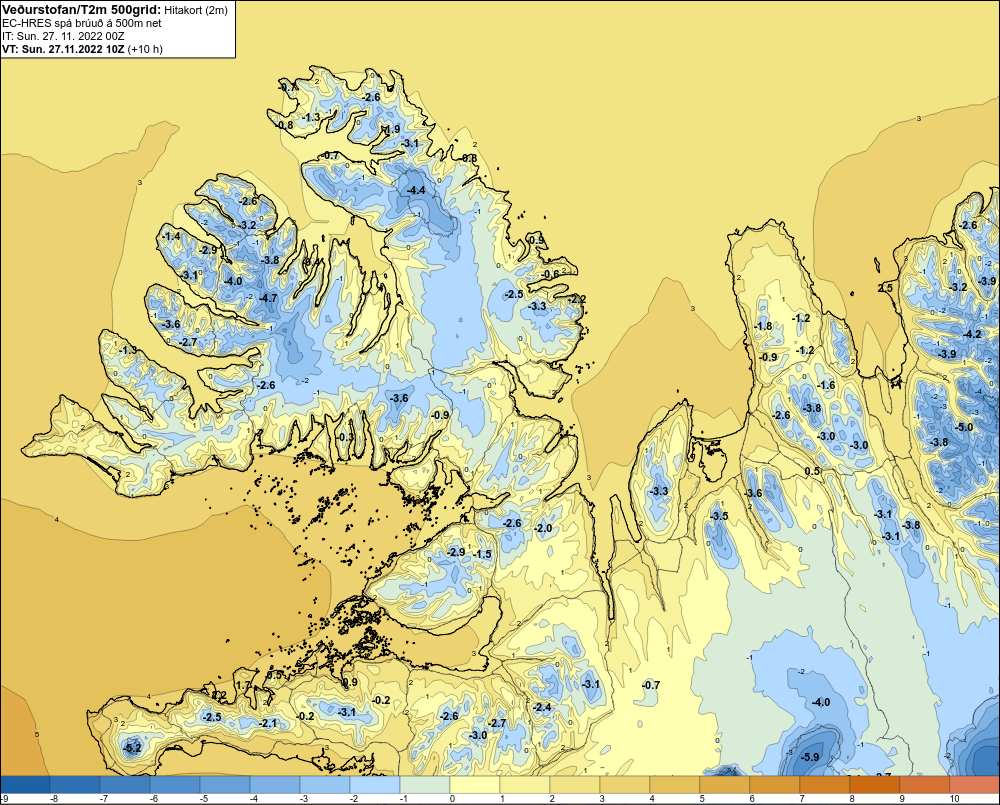The image size is (1000, 805).
Task: Click the '-2.0' temperature label
Action: click(x=543, y=528)
